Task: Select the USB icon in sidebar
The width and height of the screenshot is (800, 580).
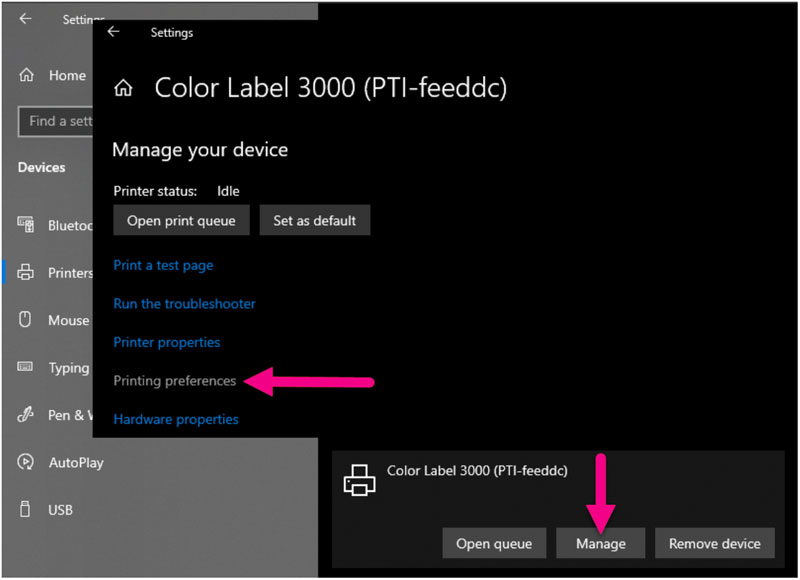Action: click(x=24, y=509)
